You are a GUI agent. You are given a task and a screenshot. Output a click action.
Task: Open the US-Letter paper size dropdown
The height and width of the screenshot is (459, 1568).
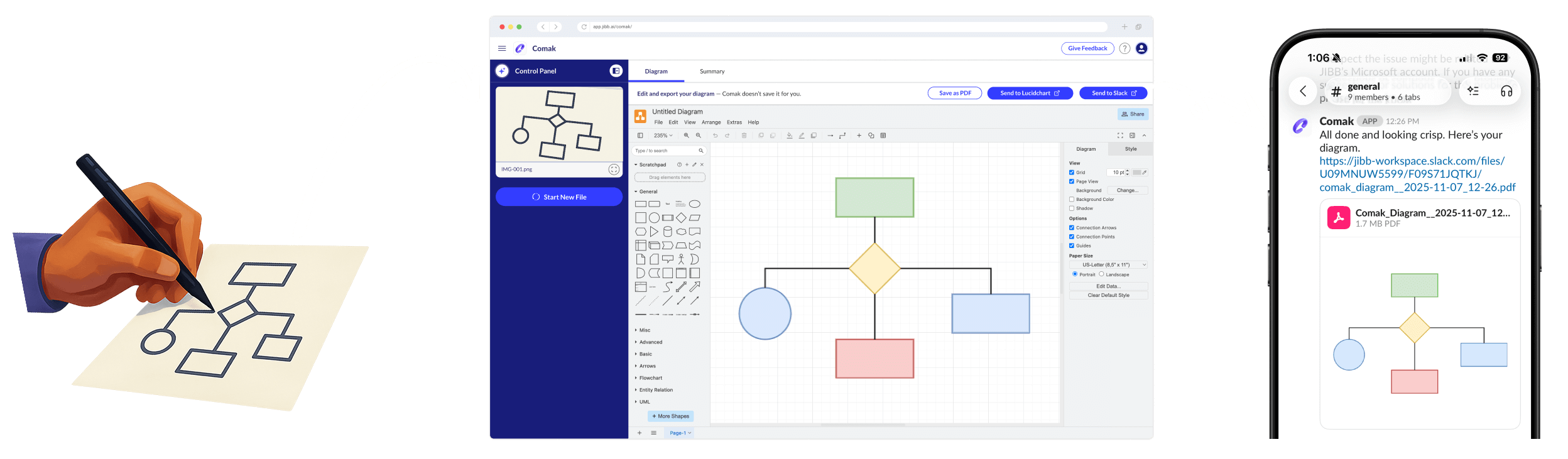(x=1109, y=265)
